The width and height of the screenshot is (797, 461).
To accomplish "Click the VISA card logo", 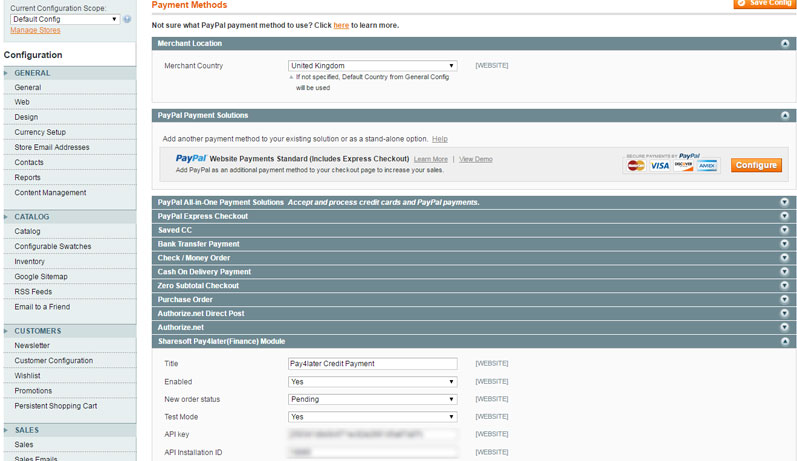I will coord(660,166).
